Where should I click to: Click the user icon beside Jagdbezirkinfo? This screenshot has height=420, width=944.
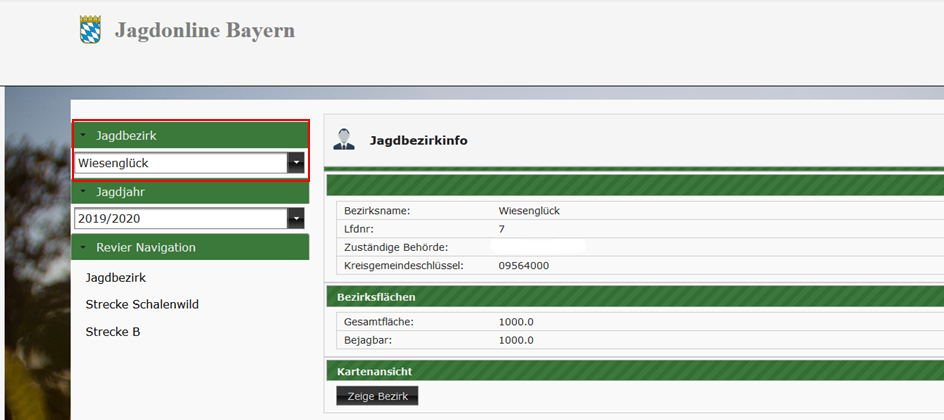pos(344,140)
